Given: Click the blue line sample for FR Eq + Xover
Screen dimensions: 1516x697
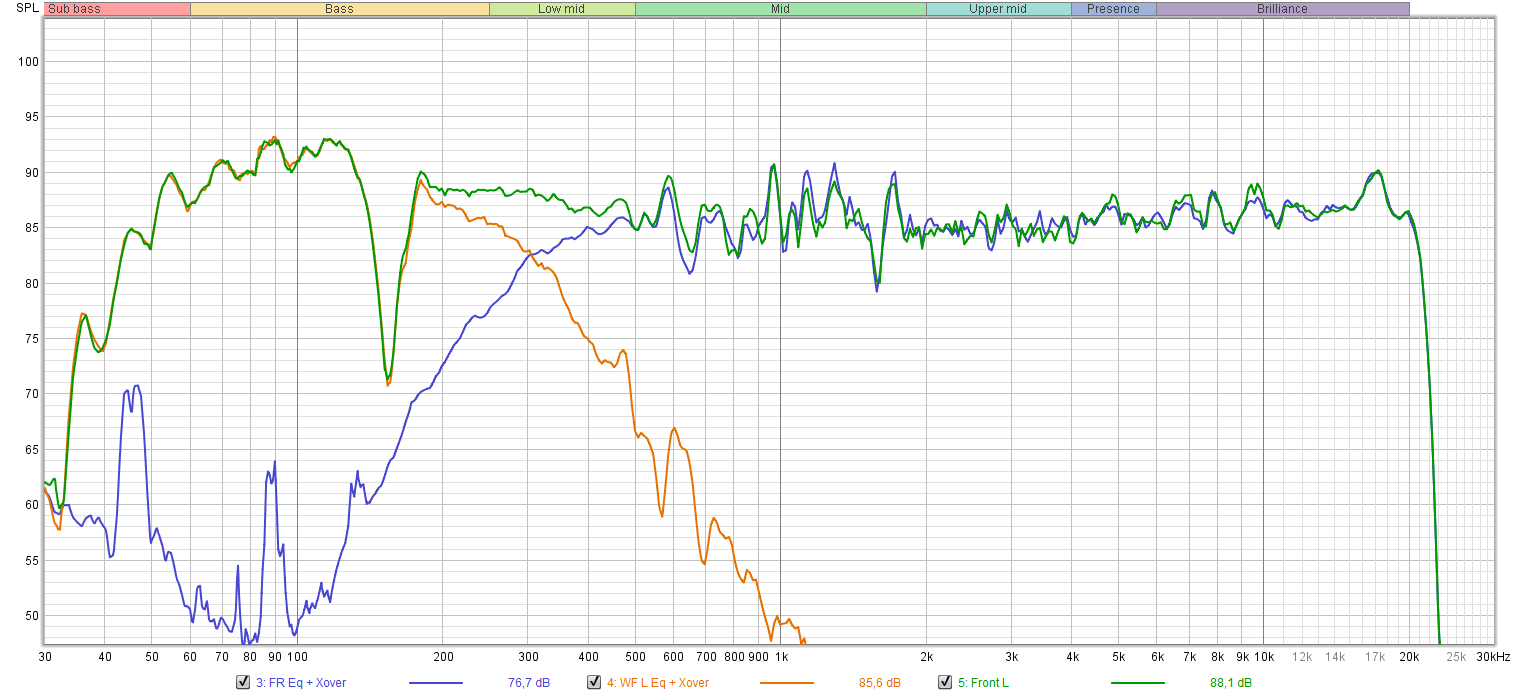Looking at the screenshot, I should (437, 683).
